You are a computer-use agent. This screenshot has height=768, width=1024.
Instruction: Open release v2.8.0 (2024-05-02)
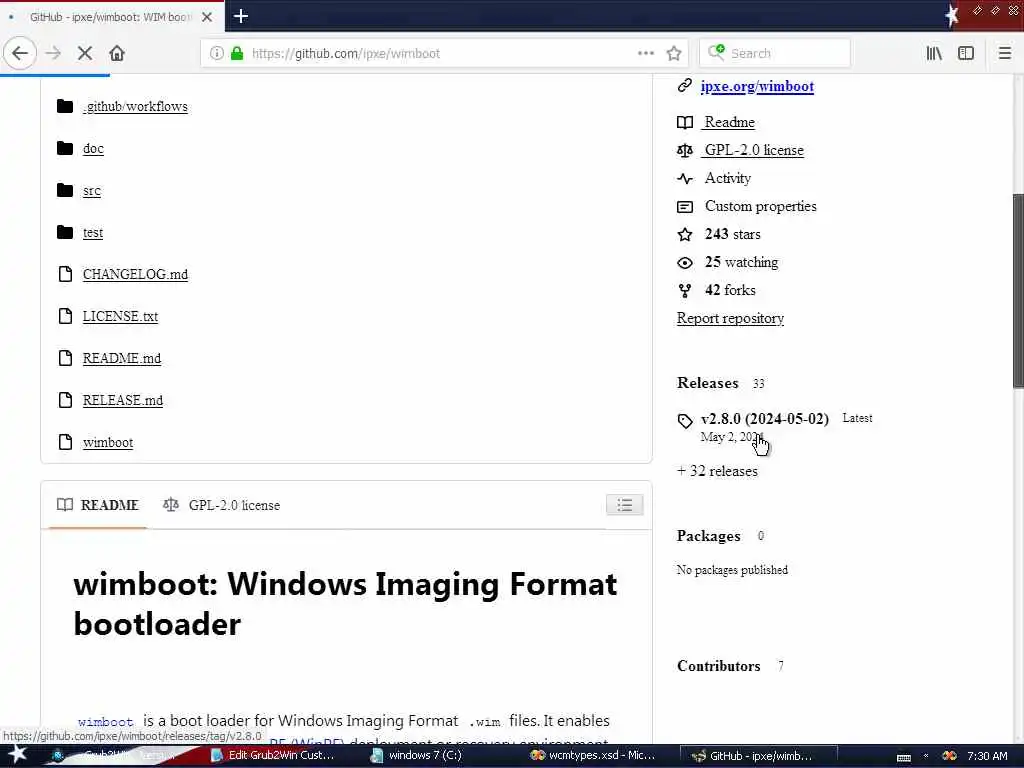765,419
